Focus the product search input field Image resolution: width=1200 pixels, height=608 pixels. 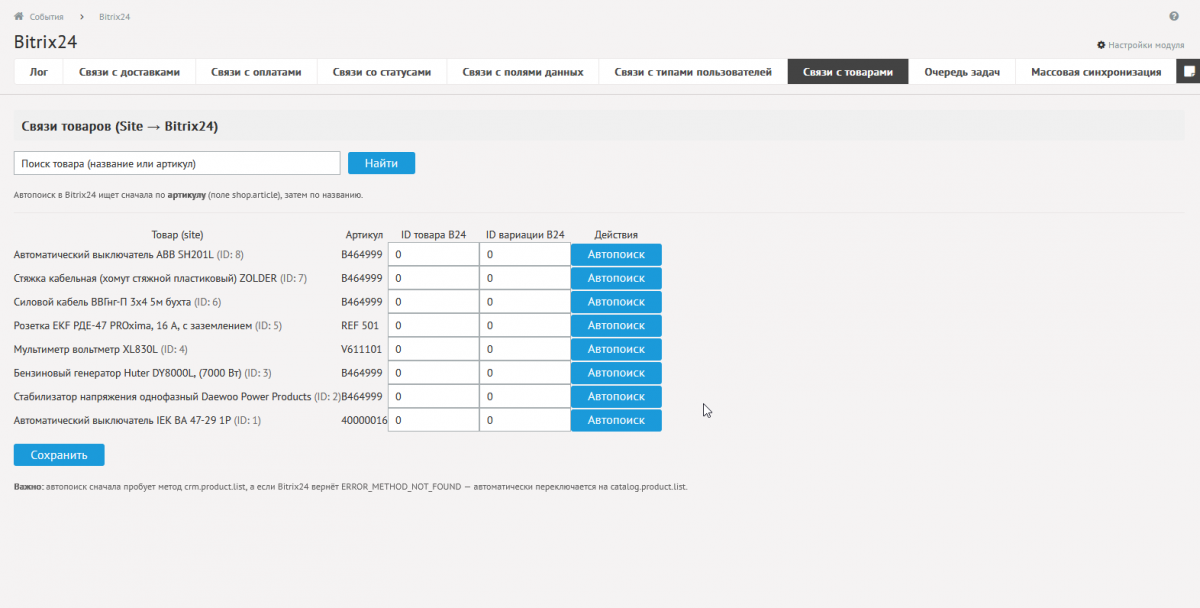[177, 163]
